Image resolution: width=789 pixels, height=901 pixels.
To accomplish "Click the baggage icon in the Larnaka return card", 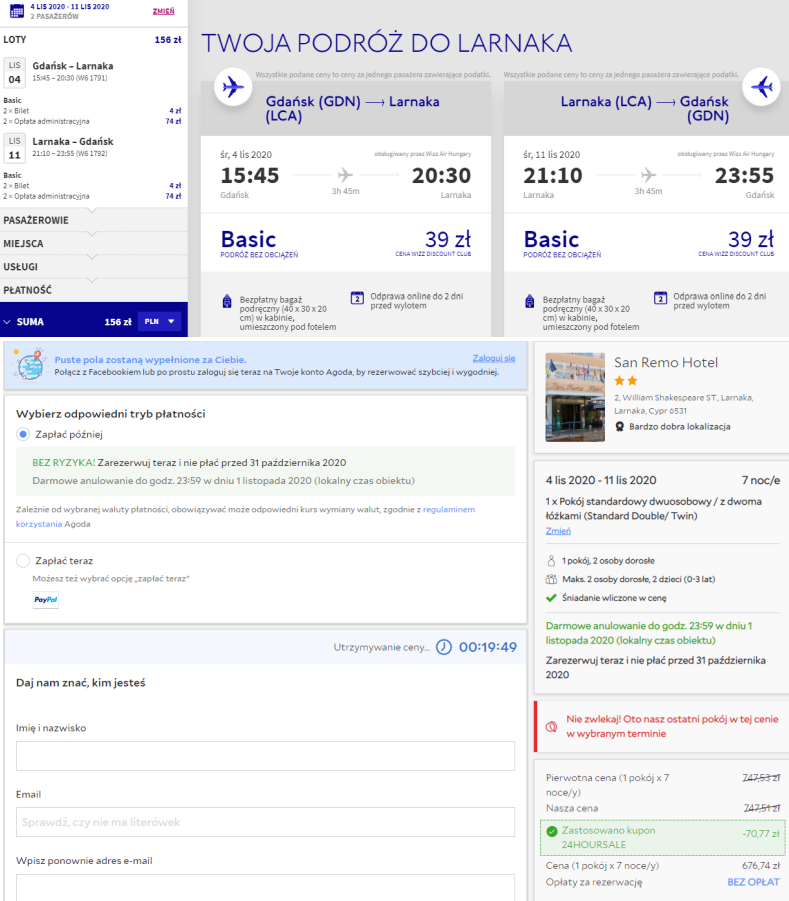I will 530,301.
